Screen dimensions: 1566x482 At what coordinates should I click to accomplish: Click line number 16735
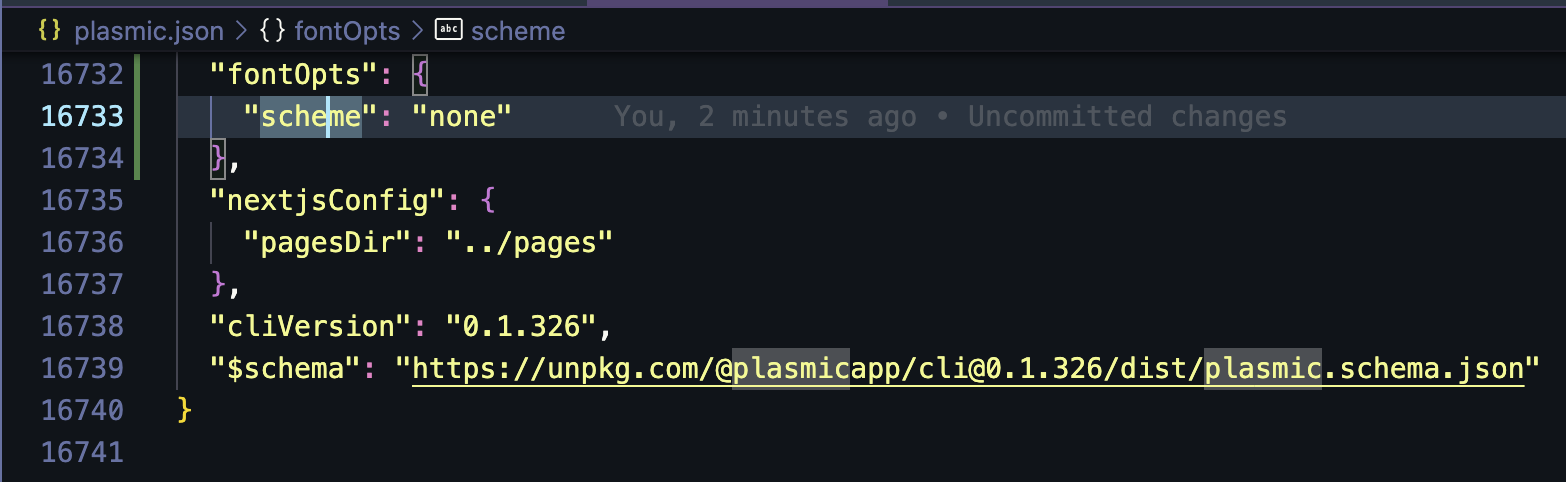click(83, 201)
